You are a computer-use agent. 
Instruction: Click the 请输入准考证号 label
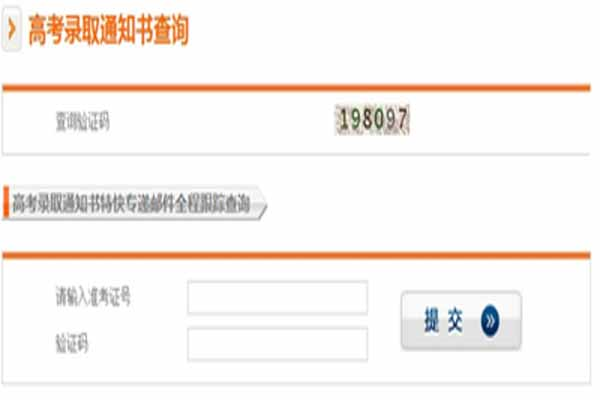[x=93, y=296]
